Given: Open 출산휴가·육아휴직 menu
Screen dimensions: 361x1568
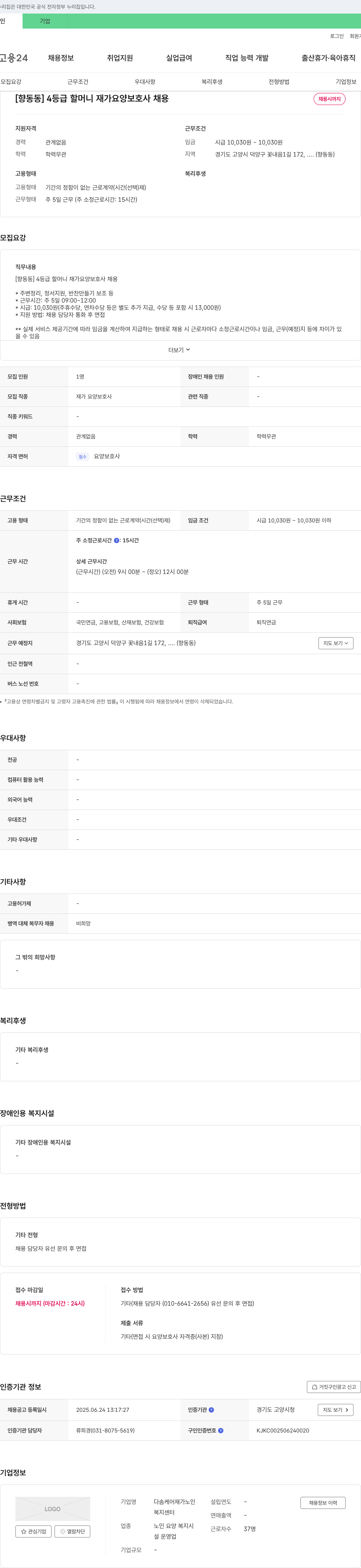Looking at the screenshot, I should click(x=328, y=58).
